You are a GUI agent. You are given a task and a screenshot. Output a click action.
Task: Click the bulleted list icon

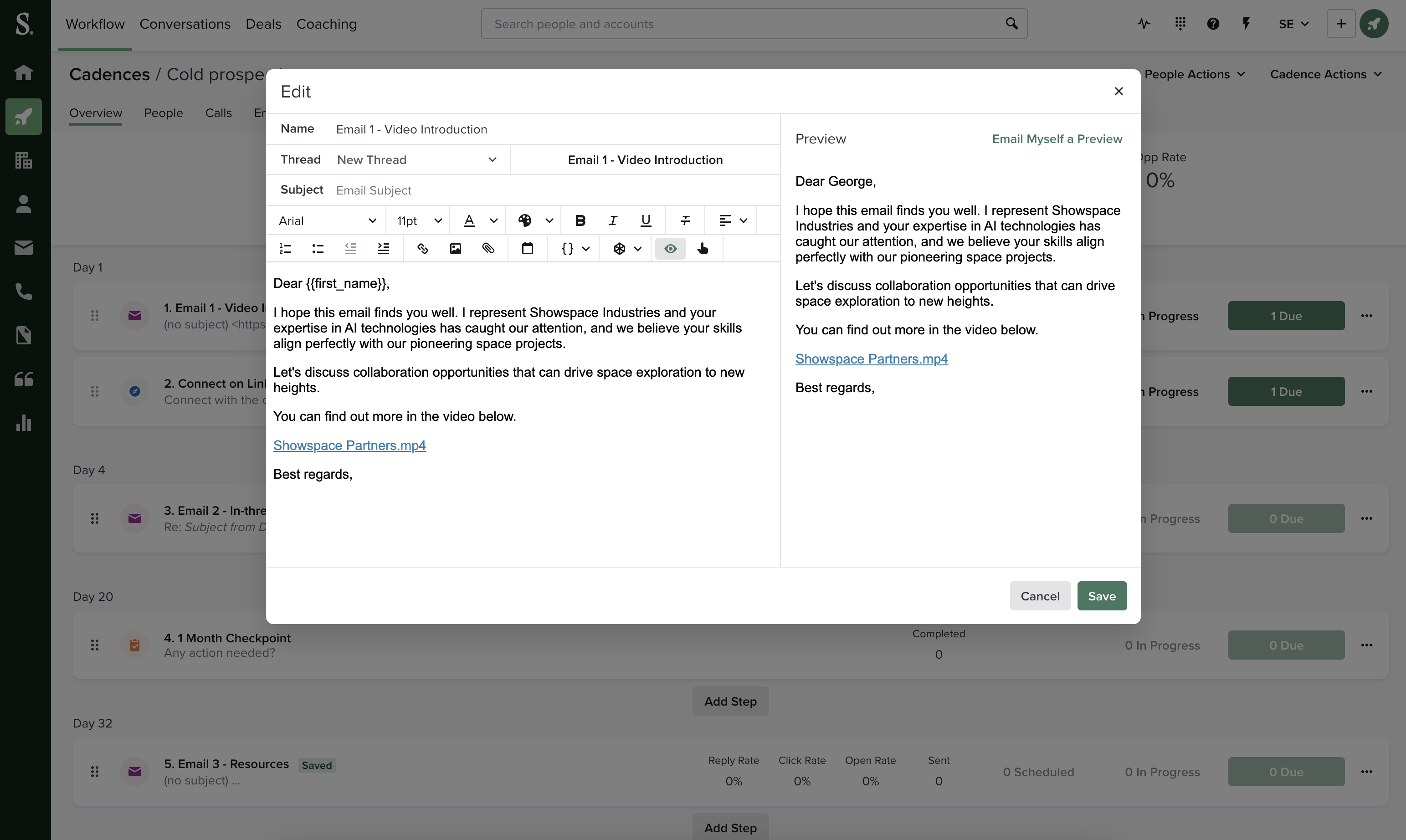pyautogui.click(x=318, y=248)
